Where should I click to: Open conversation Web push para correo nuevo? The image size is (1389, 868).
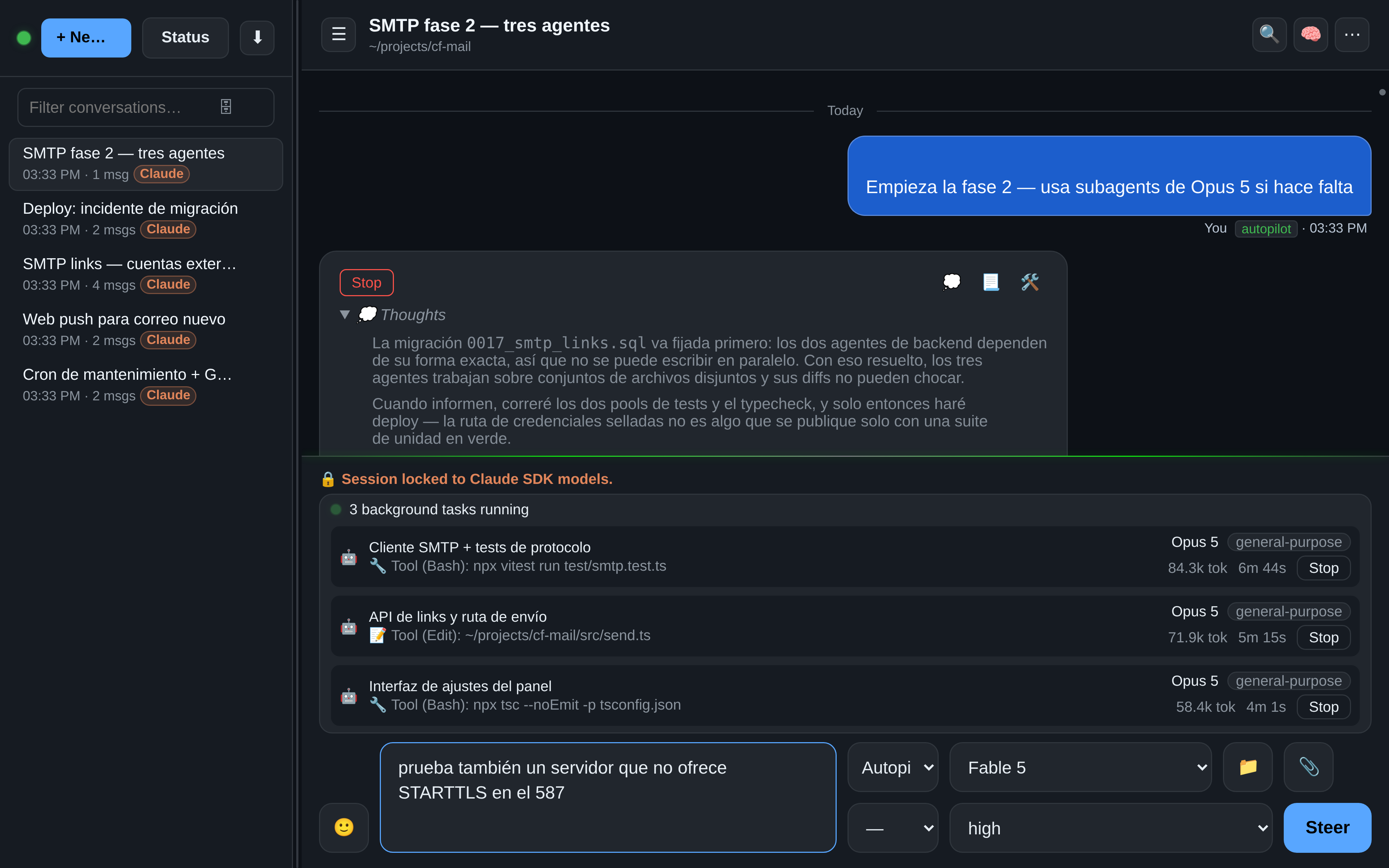click(x=146, y=329)
